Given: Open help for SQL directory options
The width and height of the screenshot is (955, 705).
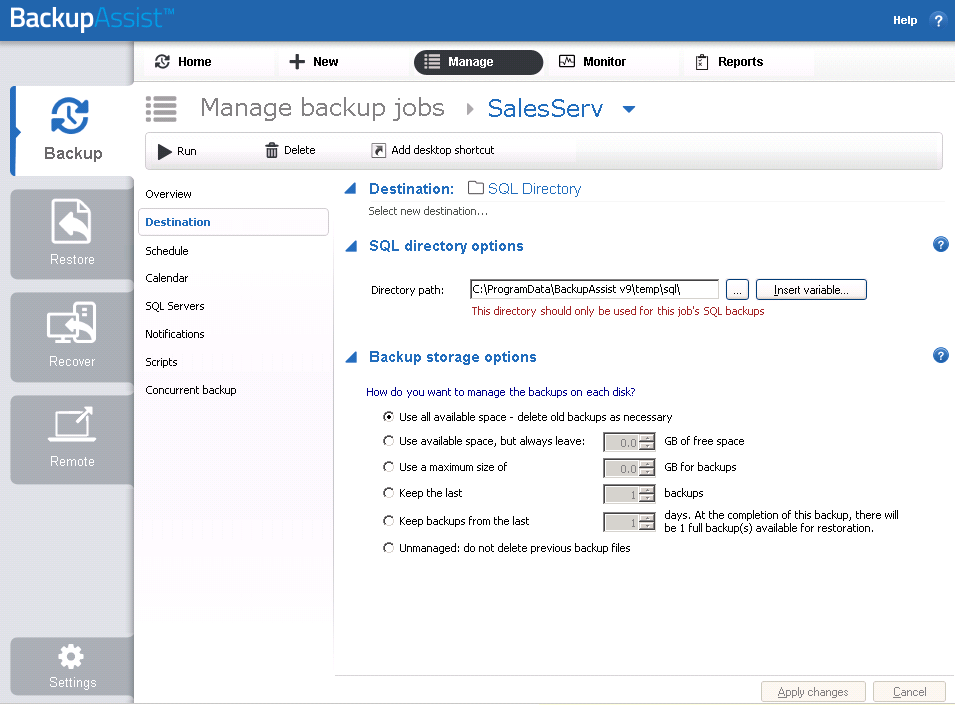Looking at the screenshot, I should (x=940, y=245).
